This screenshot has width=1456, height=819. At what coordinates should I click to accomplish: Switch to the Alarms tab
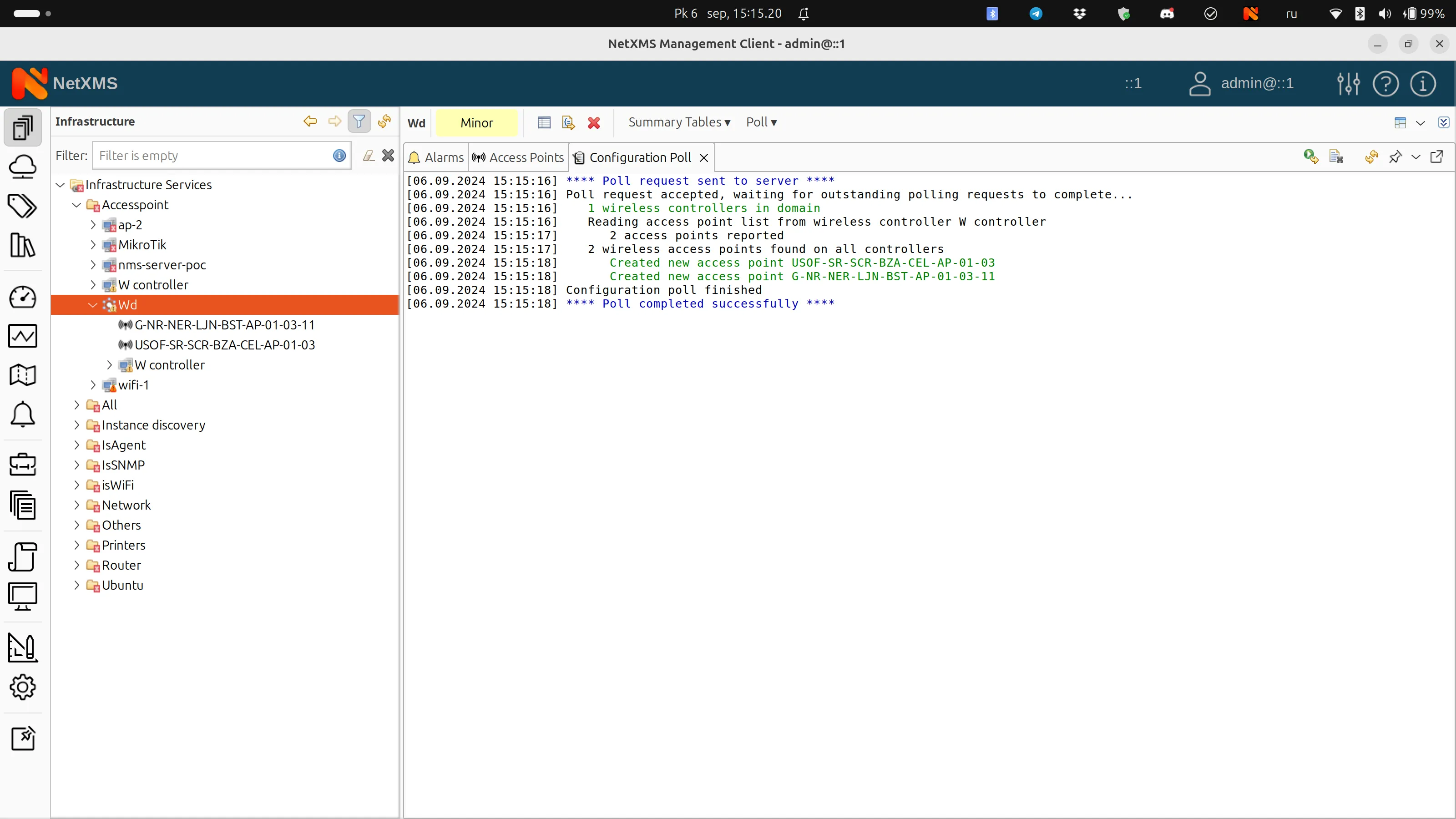436,158
